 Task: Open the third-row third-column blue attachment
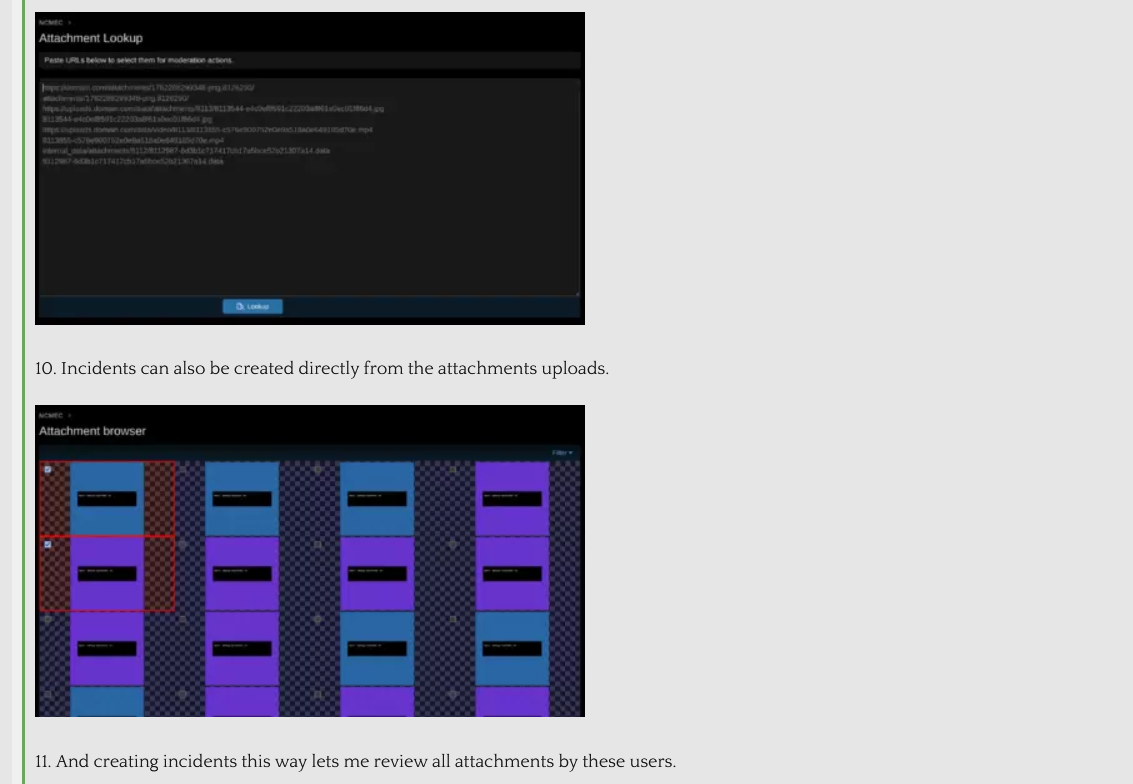point(377,648)
